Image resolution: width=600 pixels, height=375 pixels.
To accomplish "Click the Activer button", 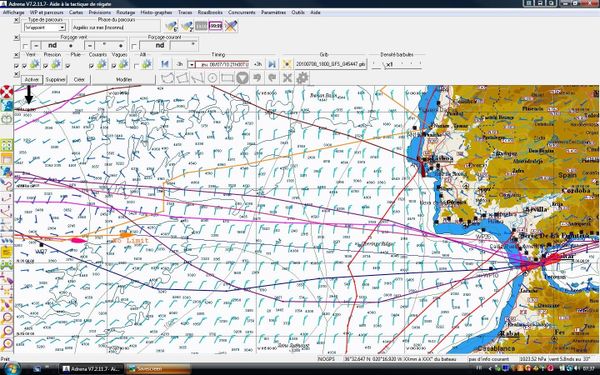I will tap(32, 80).
